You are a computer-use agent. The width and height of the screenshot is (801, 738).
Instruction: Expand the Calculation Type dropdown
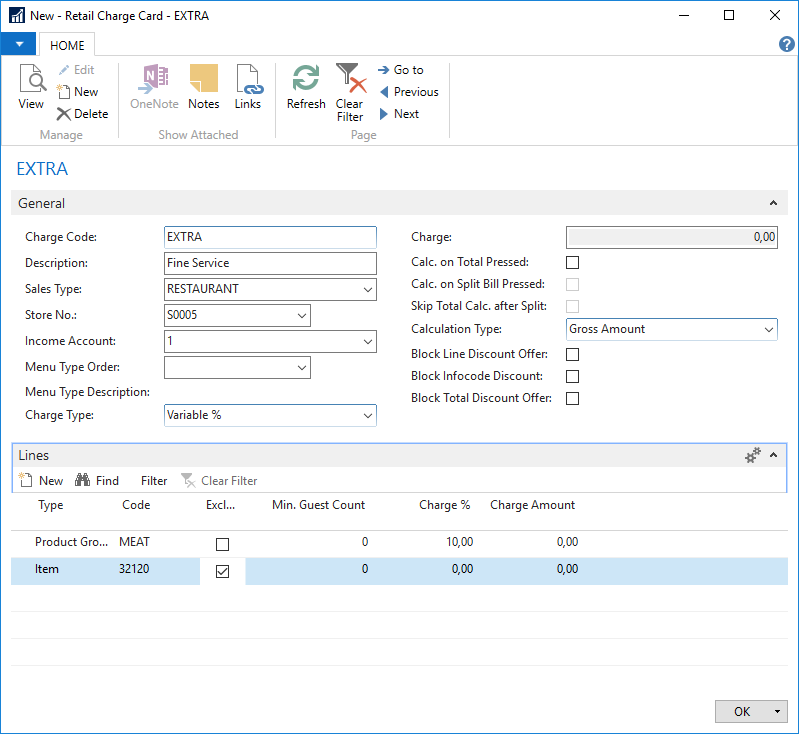[x=768, y=329]
